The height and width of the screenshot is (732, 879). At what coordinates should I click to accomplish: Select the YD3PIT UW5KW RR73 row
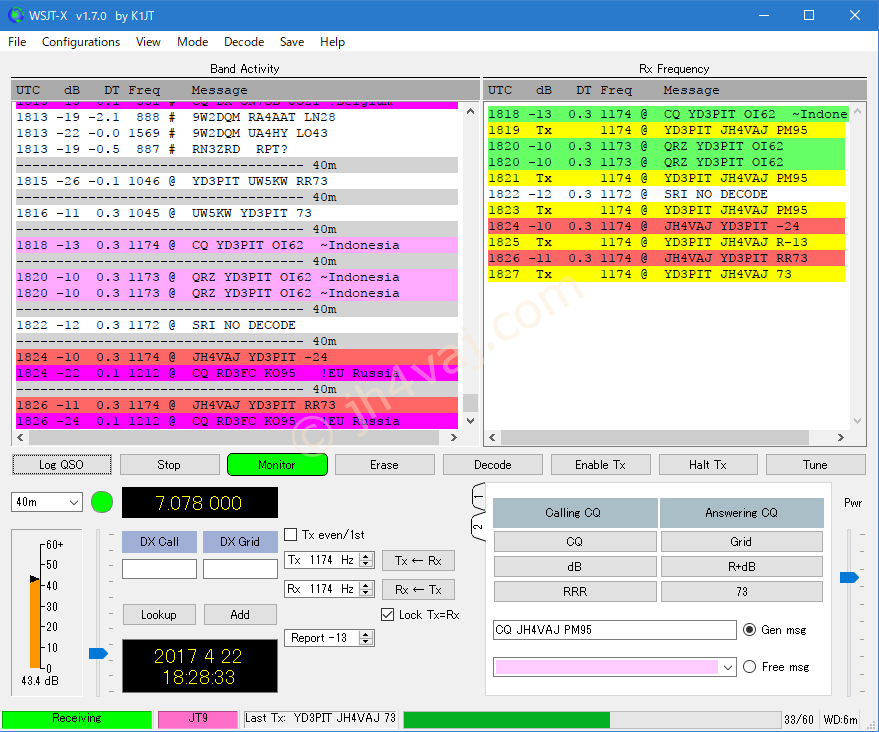coord(237,181)
